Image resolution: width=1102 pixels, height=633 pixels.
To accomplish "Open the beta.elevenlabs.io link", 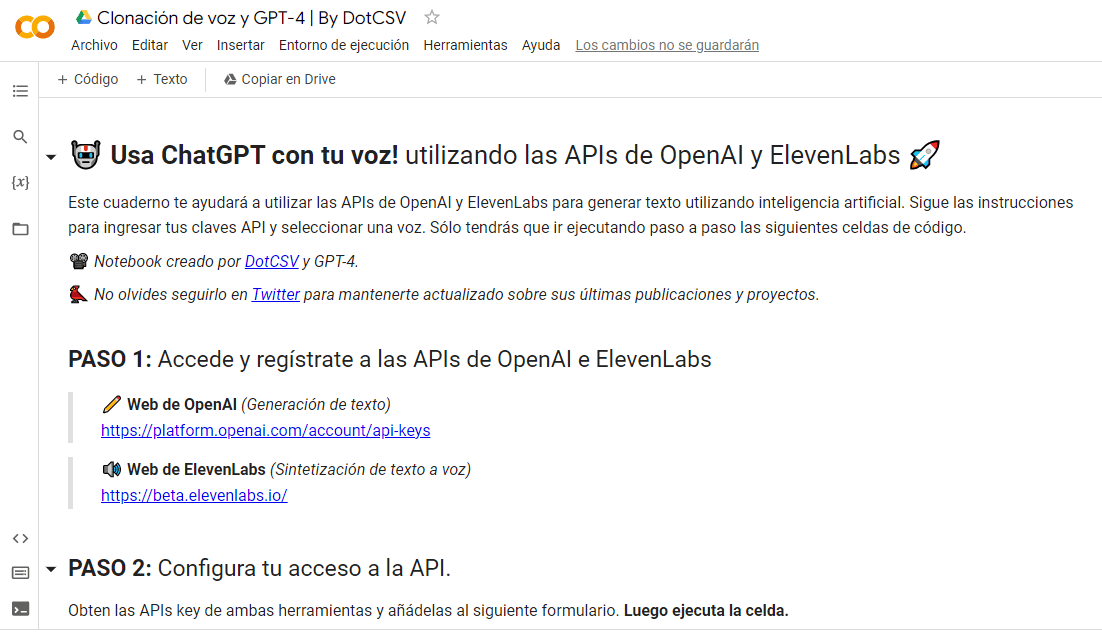I will [194, 495].
